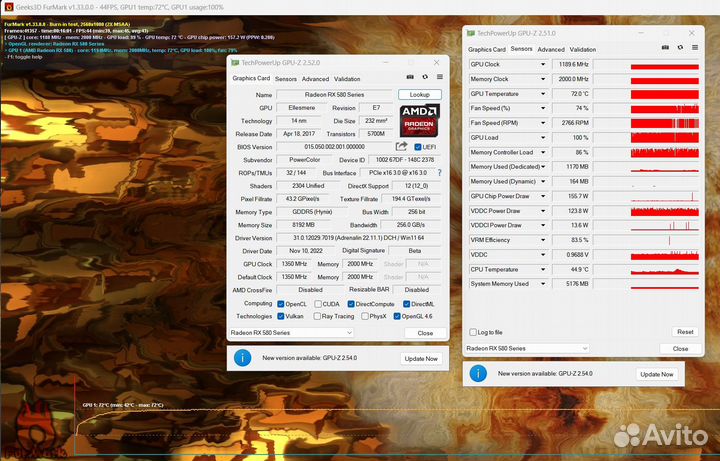Open the Memory Clock sensor dropdown
Viewport: 720px width, 461px height.
click(543, 79)
